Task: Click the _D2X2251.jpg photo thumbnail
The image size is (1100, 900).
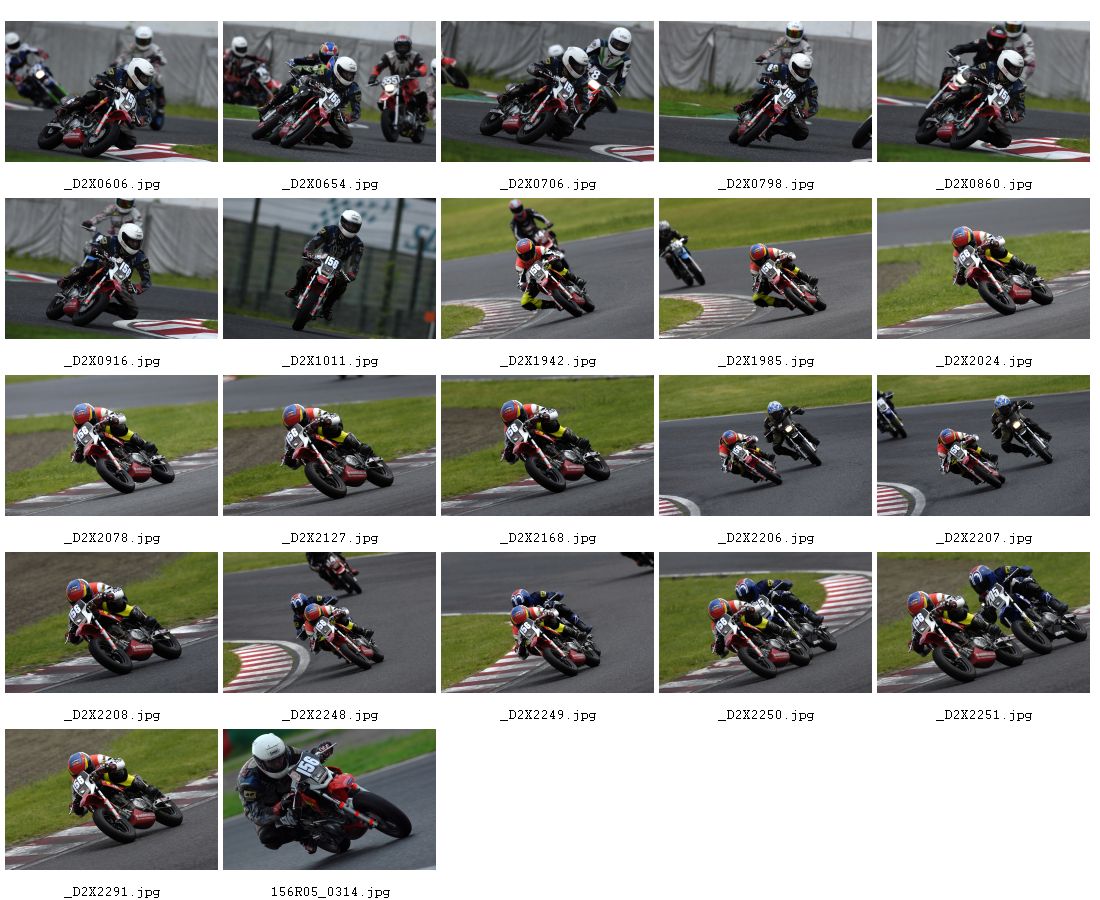Action: click(984, 622)
